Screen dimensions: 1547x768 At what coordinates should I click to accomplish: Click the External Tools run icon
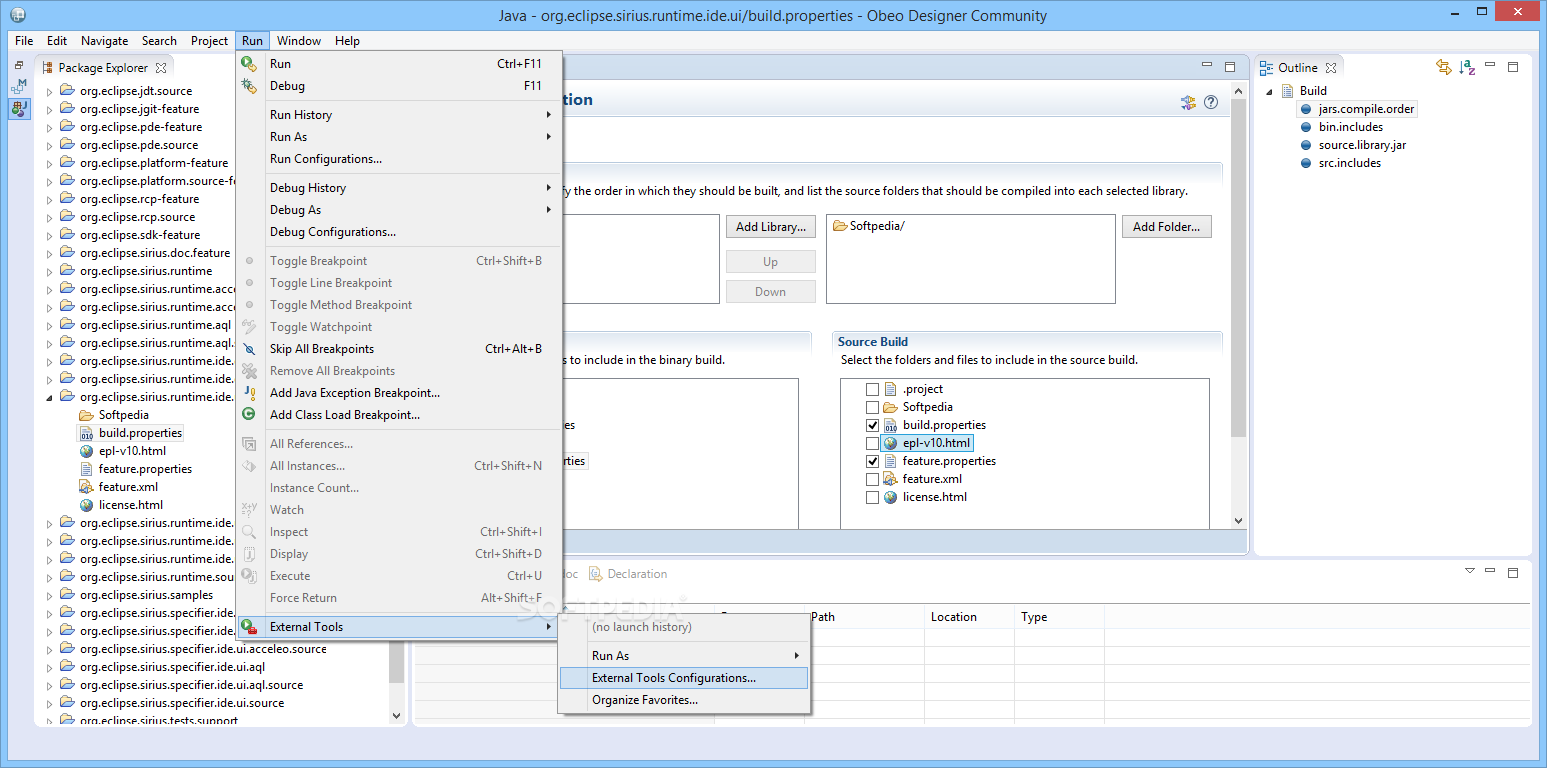click(x=249, y=626)
